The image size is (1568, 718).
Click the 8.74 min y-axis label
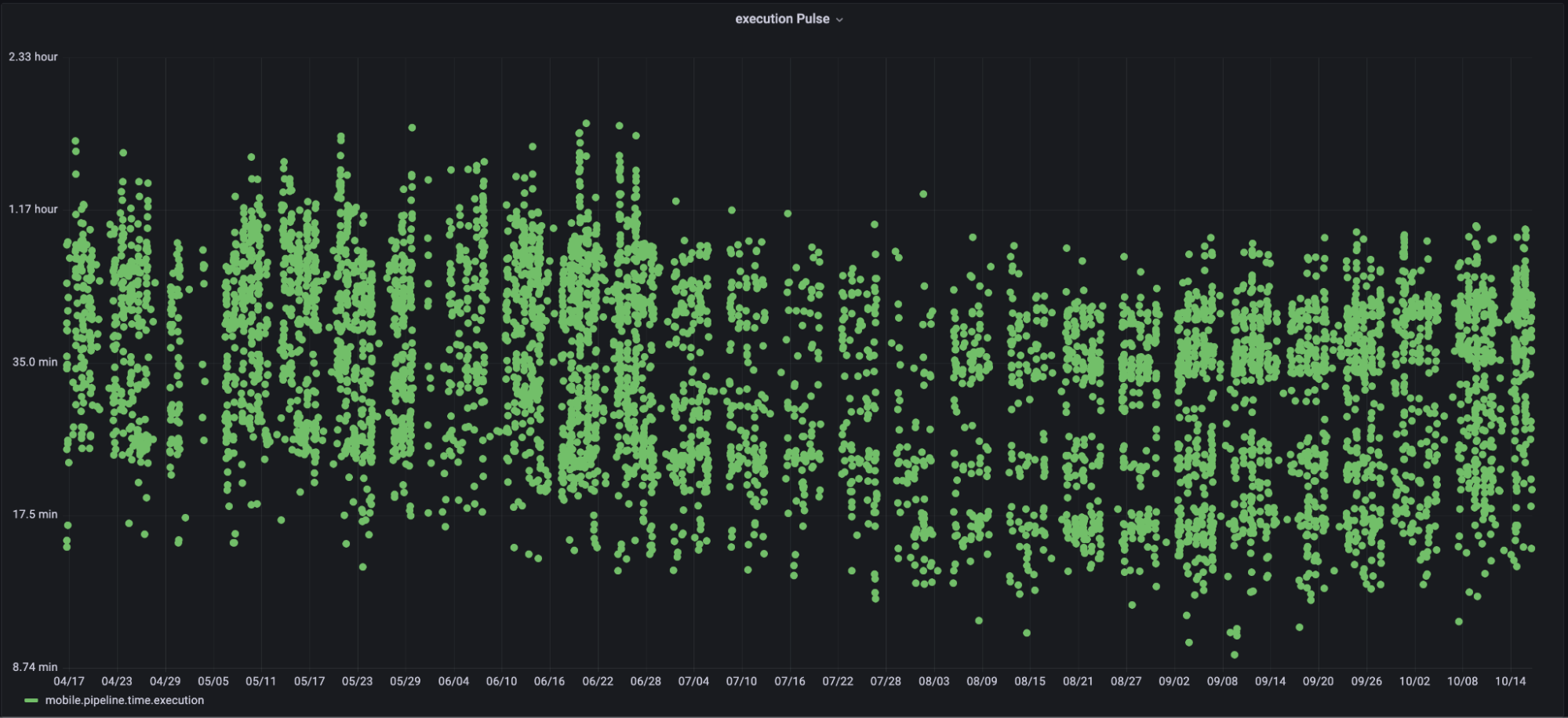(35, 667)
